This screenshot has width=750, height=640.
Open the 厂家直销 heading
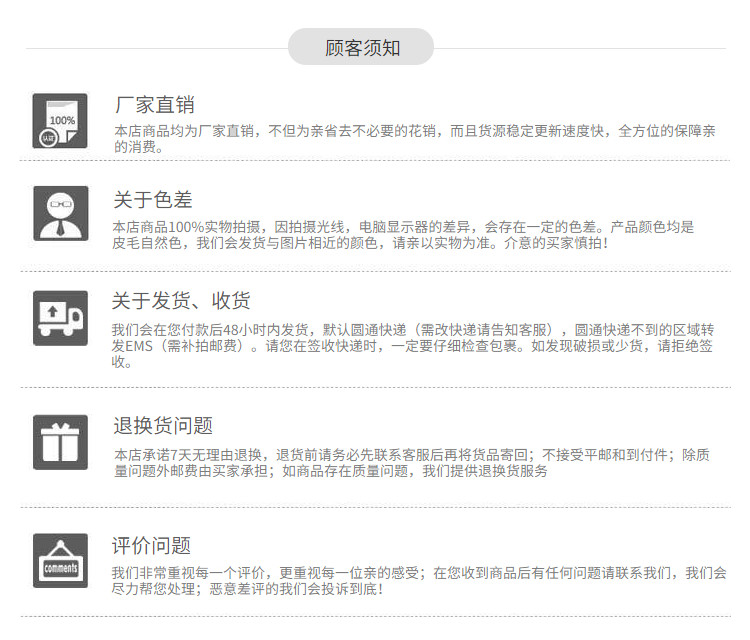[153, 105]
